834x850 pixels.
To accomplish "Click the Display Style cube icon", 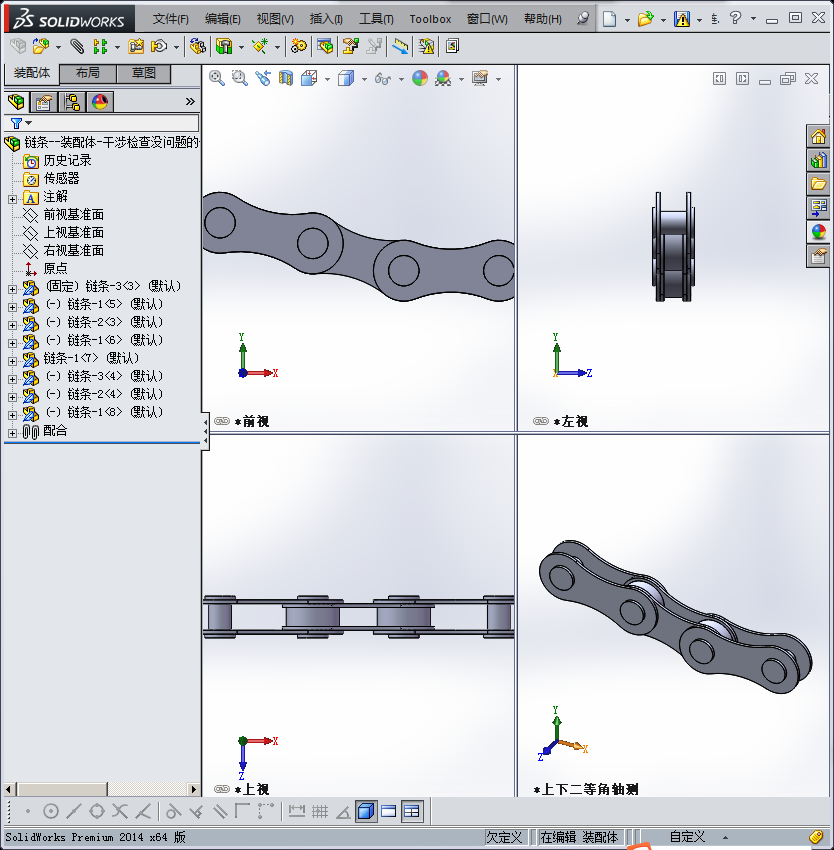I will click(346, 79).
